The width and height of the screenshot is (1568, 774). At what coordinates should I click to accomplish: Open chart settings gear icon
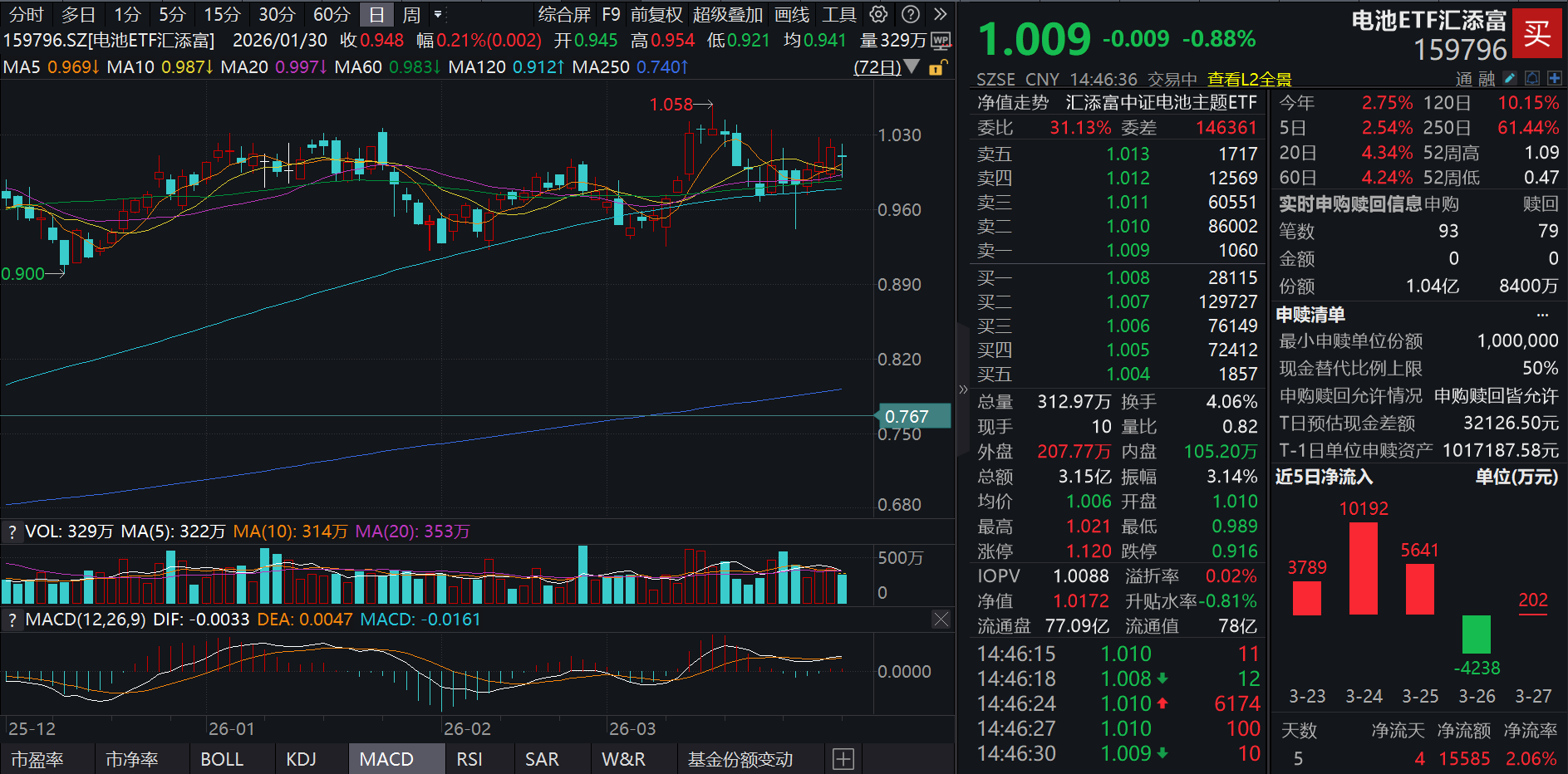(x=878, y=14)
